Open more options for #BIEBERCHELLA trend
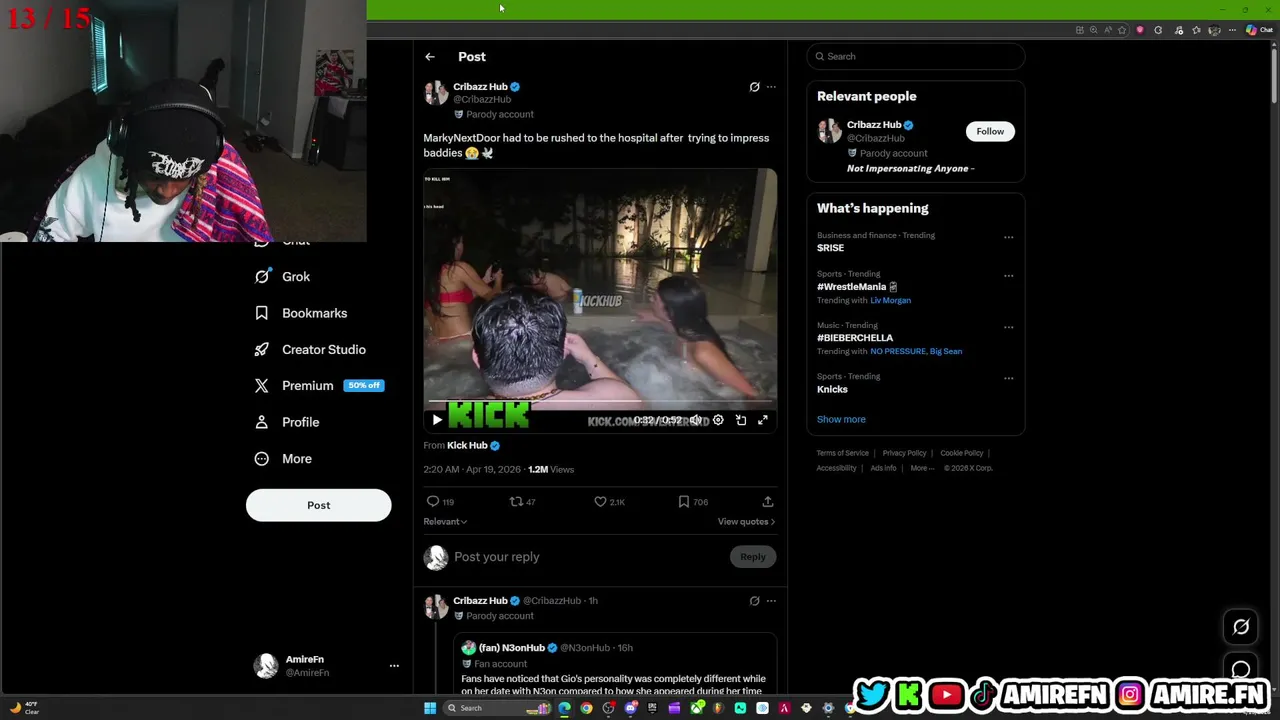The width and height of the screenshot is (1280, 720). pos(1008,327)
